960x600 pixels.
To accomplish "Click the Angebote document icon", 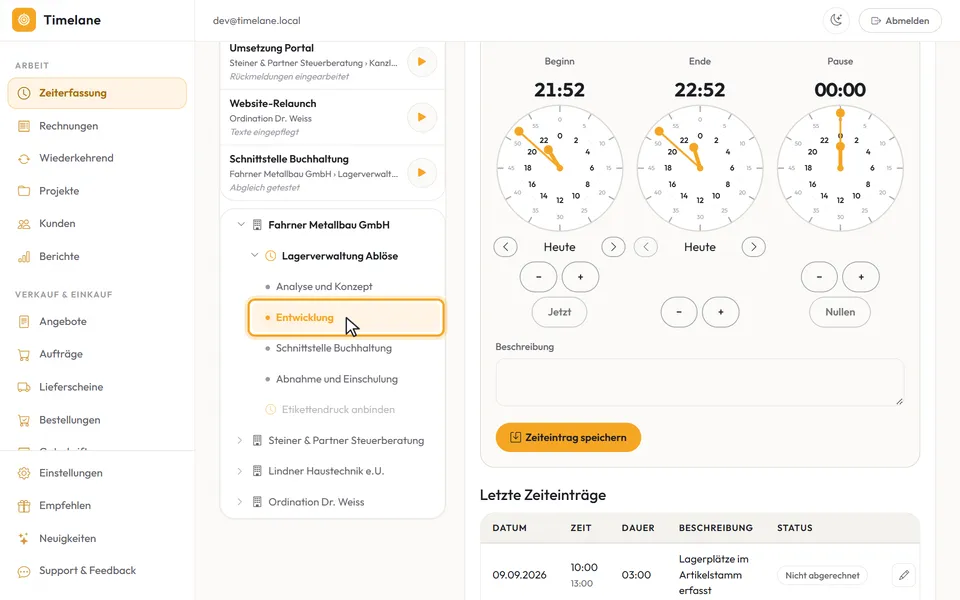I will (x=24, y=321).
